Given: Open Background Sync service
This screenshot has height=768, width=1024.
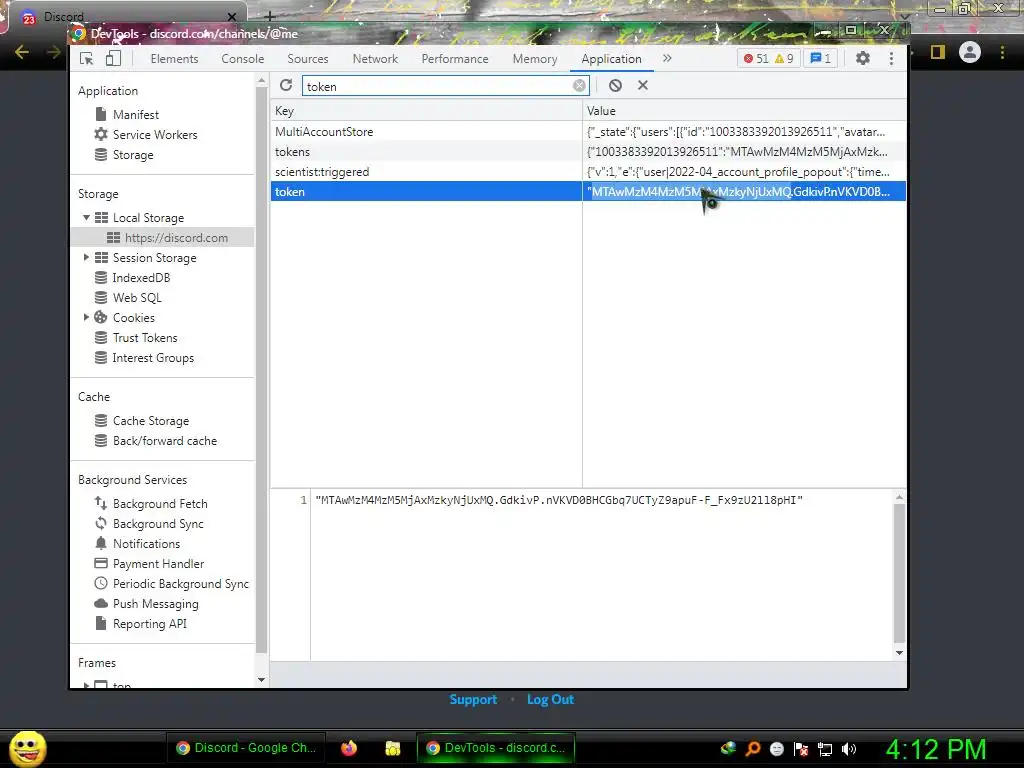Looking at the screenshot, I should pyautogui.click(x=158, y=524).
